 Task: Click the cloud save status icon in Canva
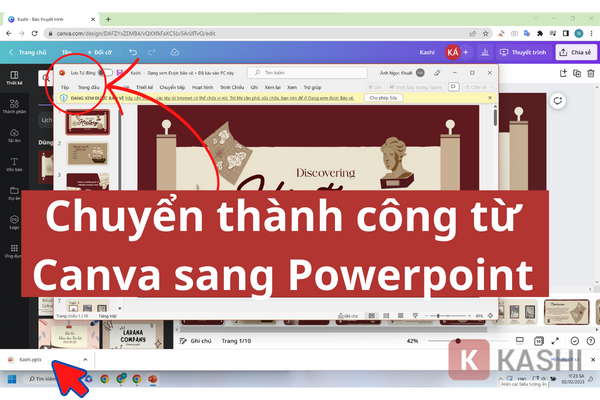174,52
